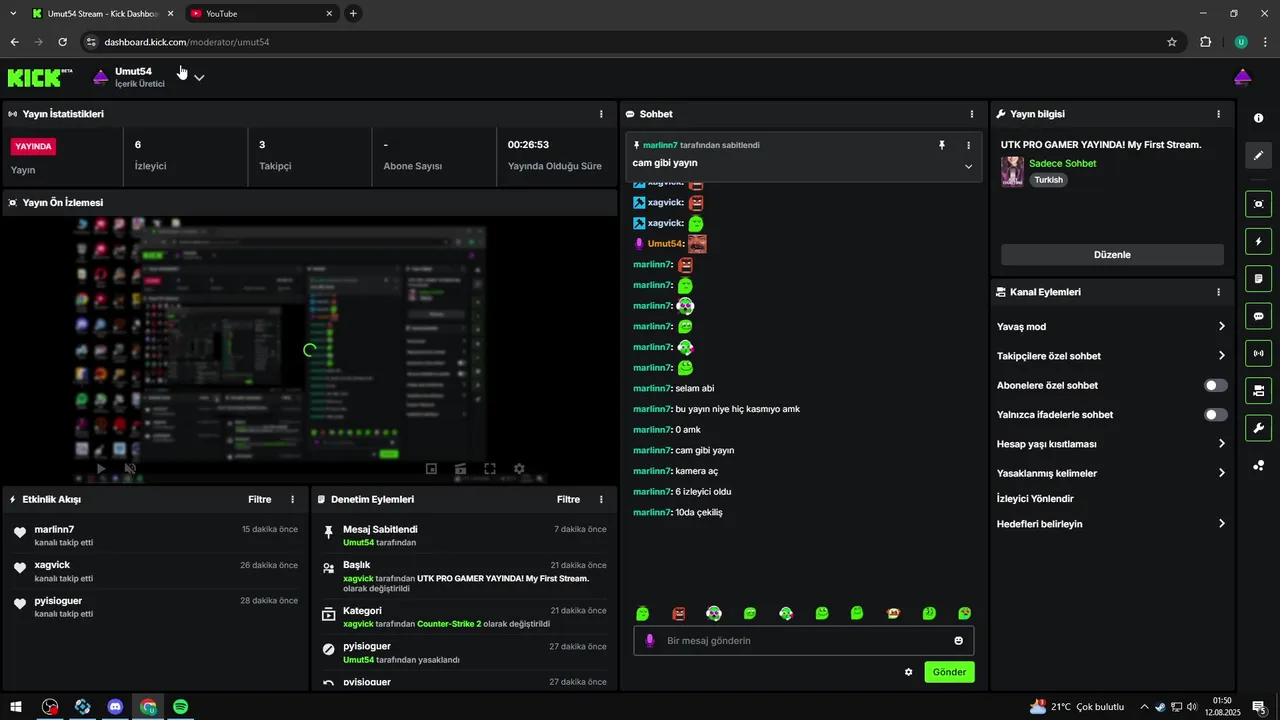Open the Windows Start menu
The width and height of the screenshot is (1280, 720).
[x=16, y=707]
